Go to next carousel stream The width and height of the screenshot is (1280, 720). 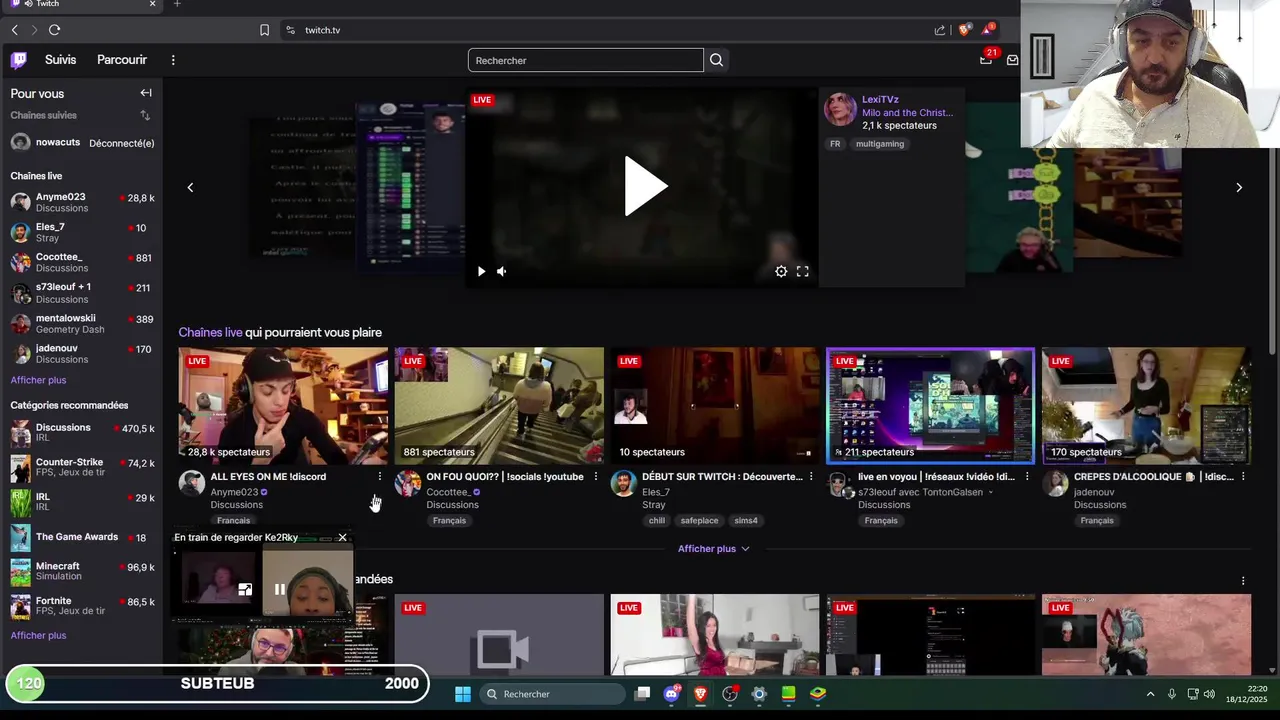pos(1239,187)
